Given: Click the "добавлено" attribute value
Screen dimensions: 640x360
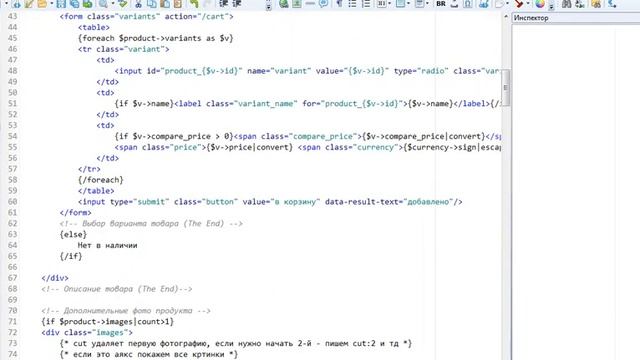Looking at the screenshot, I should 428,202.
